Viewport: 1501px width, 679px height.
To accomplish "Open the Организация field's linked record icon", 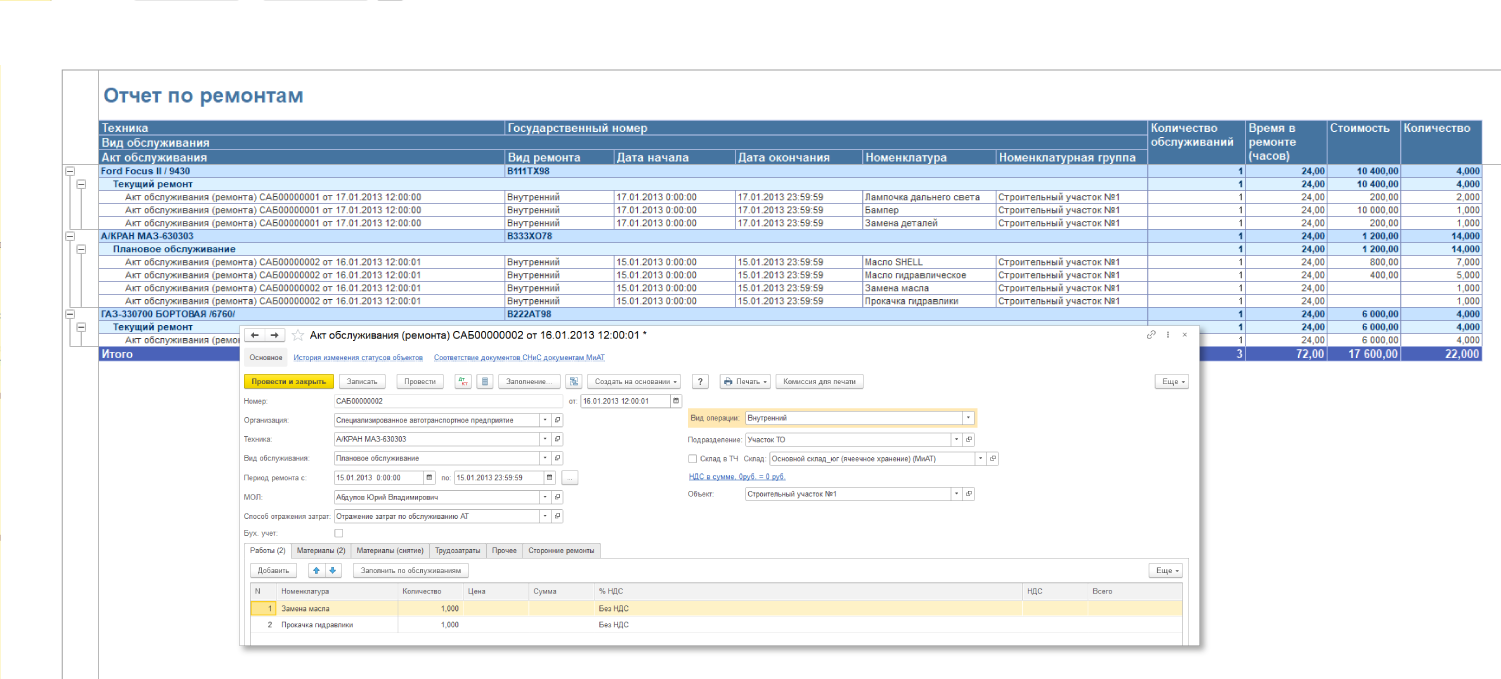I will [x=558, y=420].
